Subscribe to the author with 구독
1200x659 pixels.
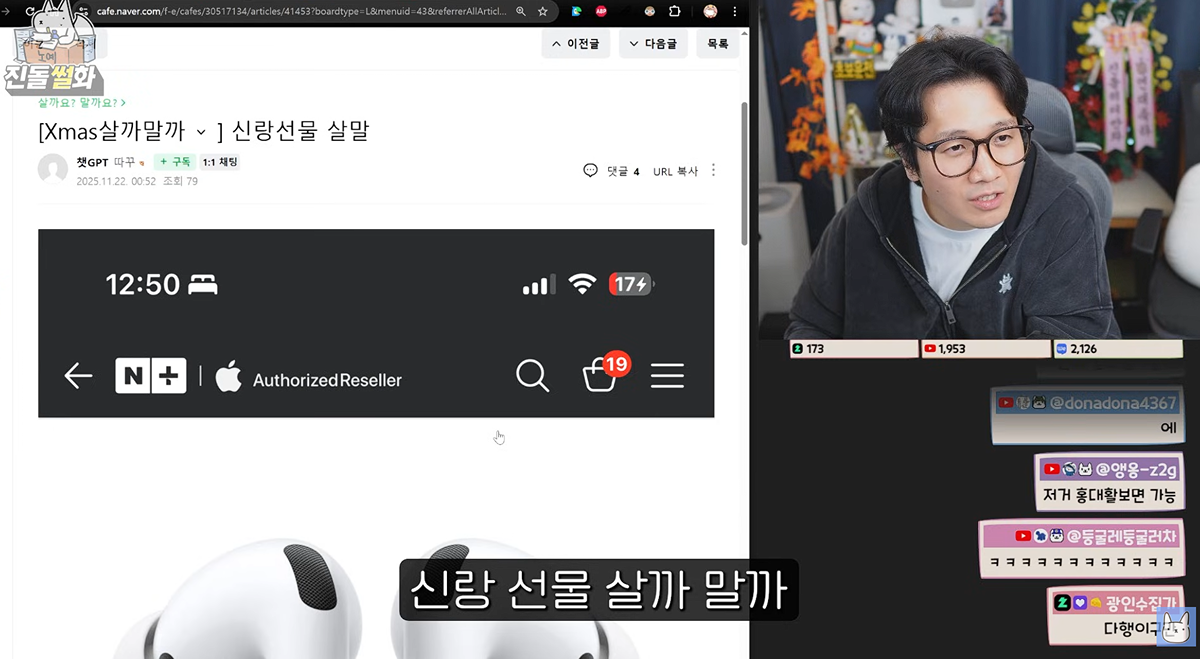click(174, 162)
